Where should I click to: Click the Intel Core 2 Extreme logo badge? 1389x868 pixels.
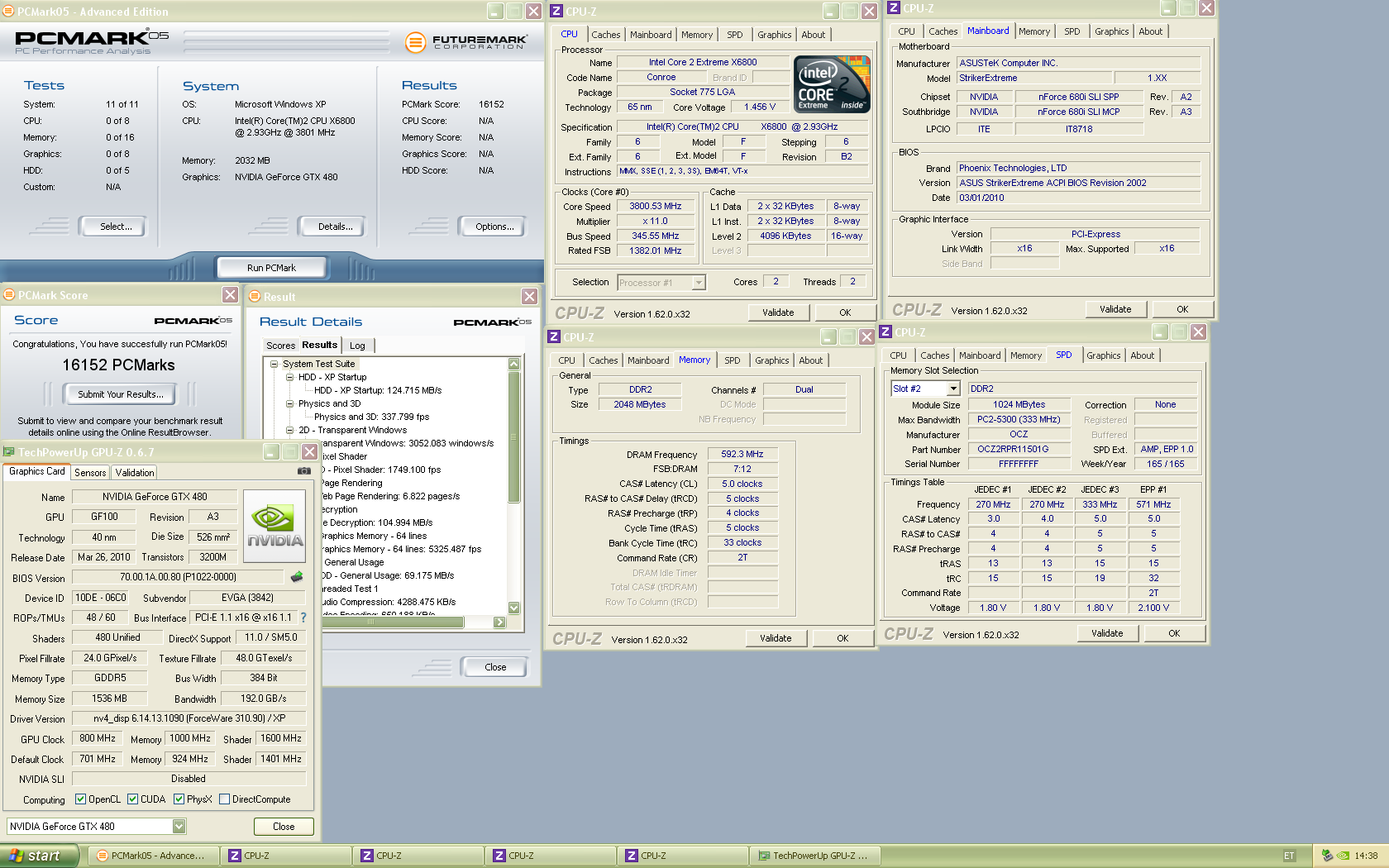(832, 83)
